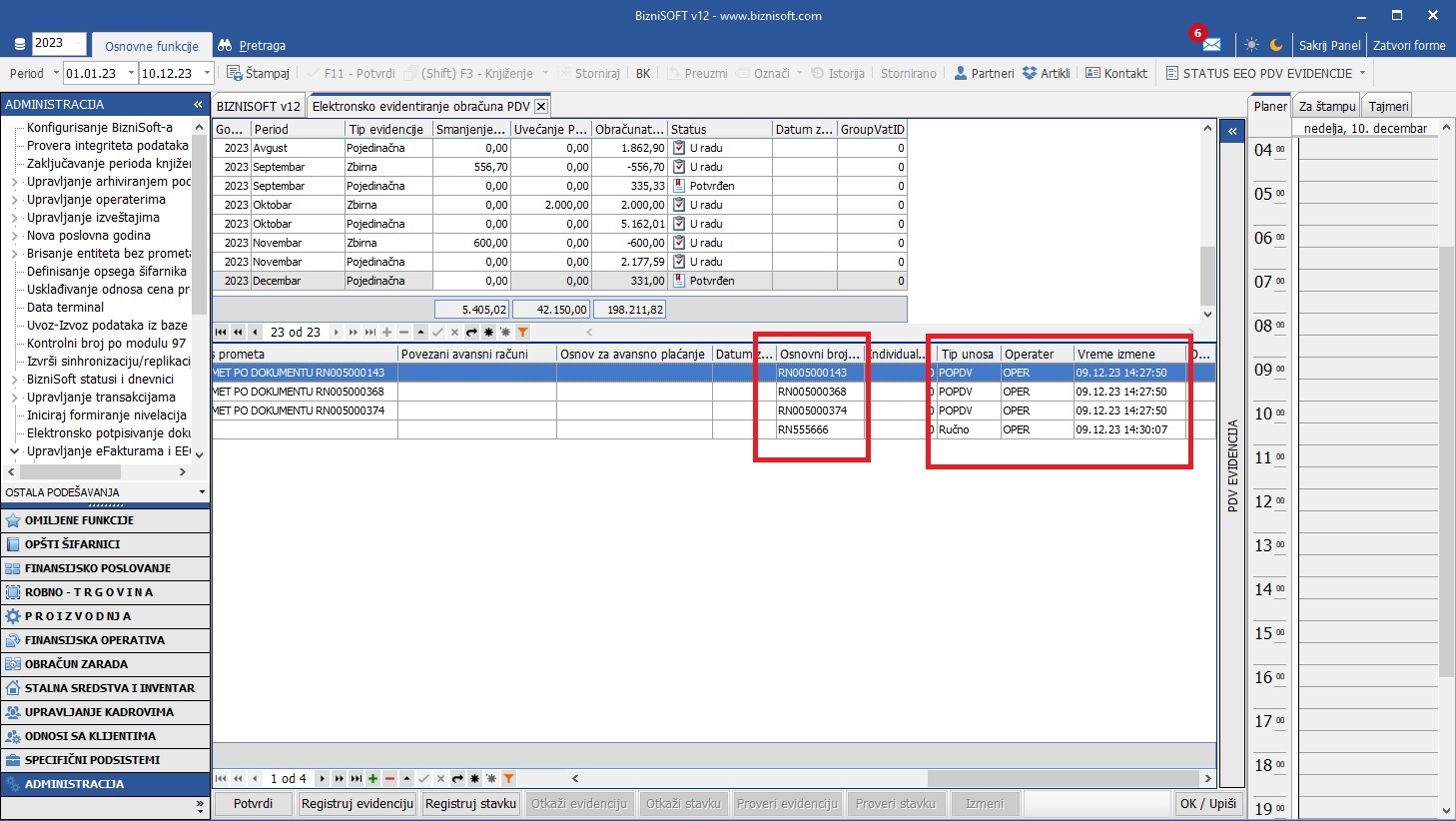The height and width of the screenshot is (821, 1456).
Task: Switch to dark theme moon icon
Action: [1276, 45]
